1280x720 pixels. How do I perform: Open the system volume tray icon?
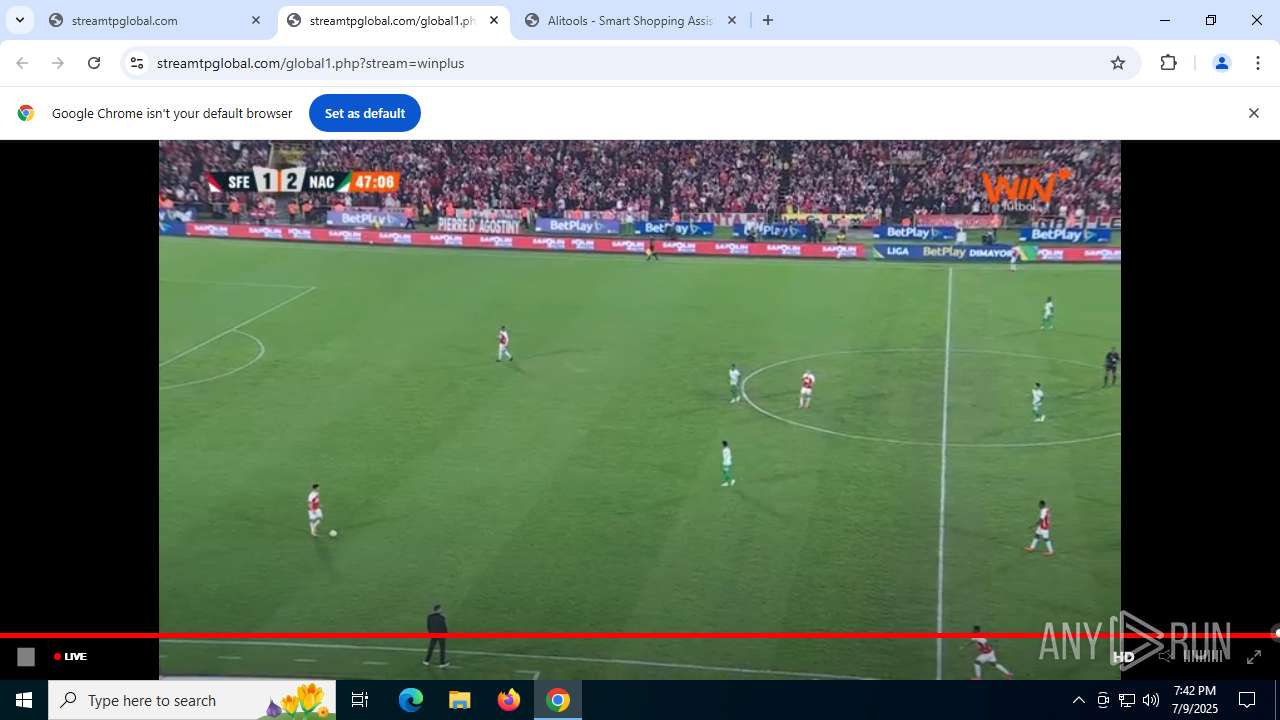tap(1151, 700)
